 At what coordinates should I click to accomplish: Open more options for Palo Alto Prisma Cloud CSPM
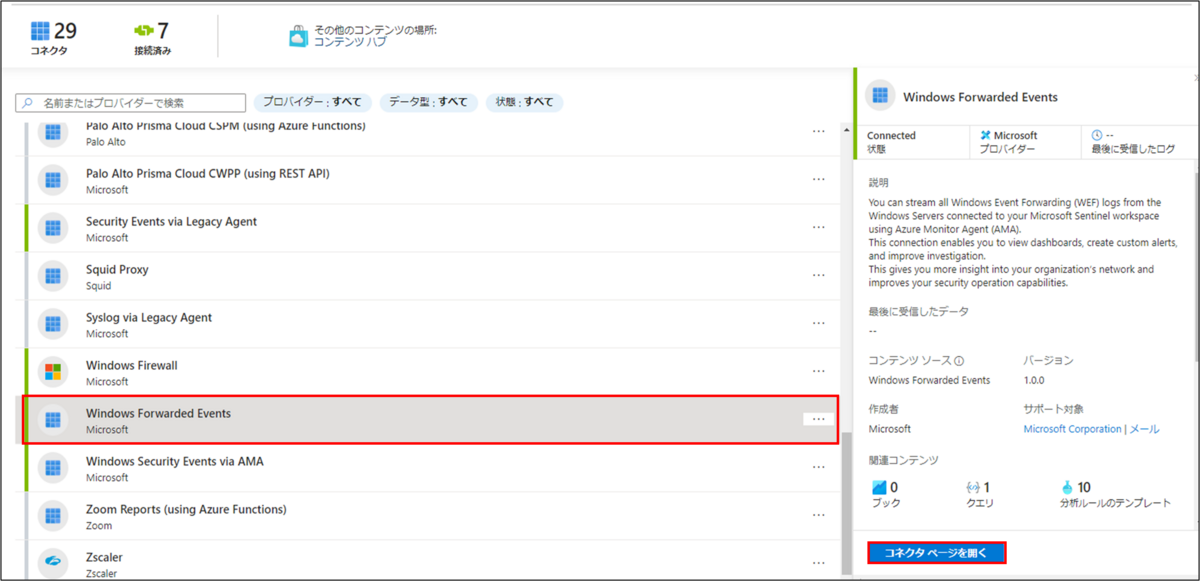819,131
